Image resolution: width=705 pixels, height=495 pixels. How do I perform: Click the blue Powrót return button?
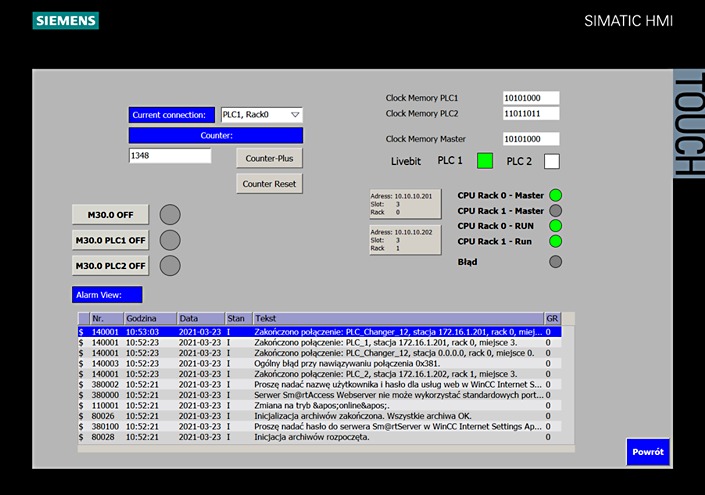[647, 452]
